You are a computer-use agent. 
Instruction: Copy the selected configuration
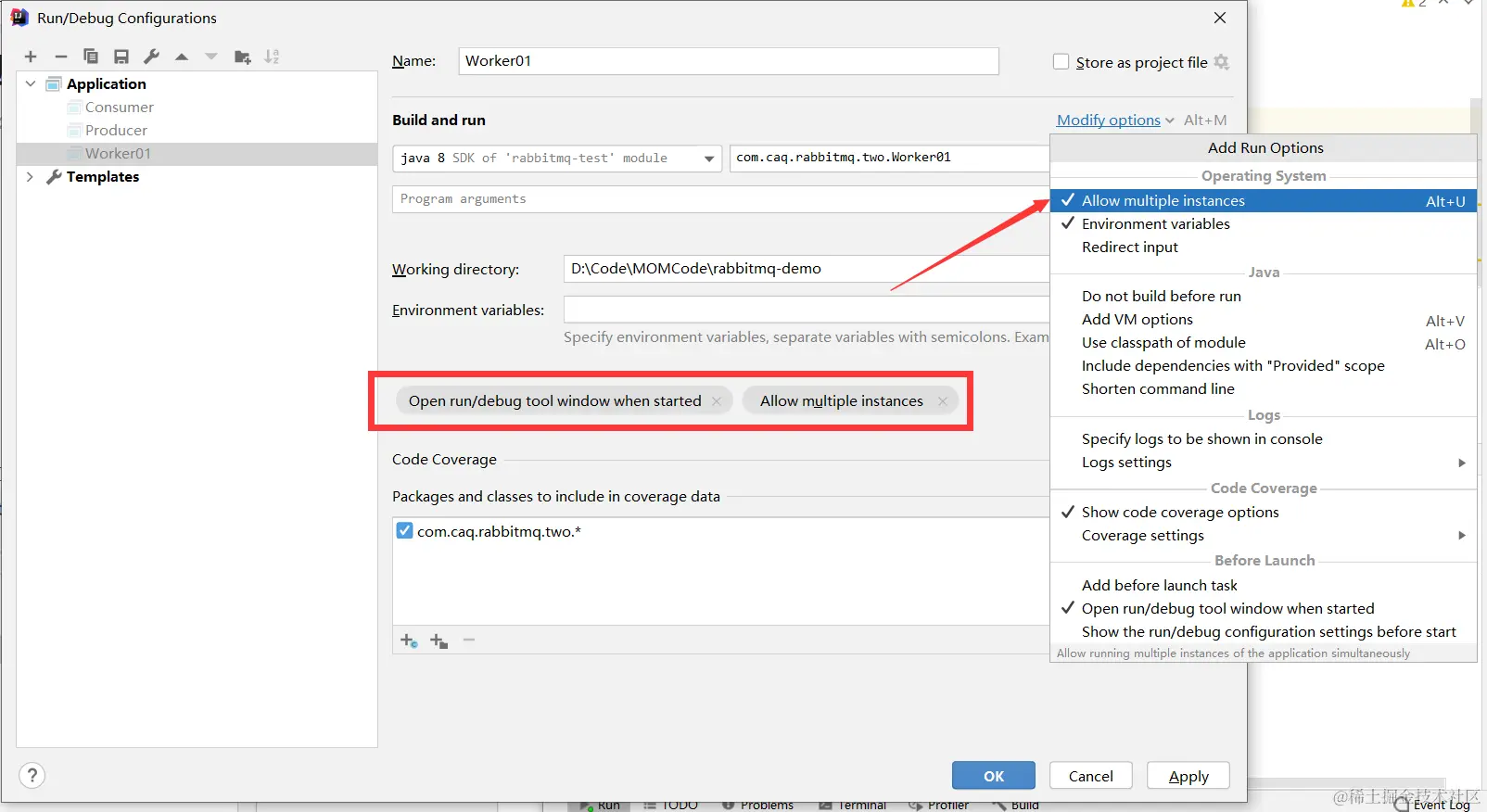click(x=91, y=57)
